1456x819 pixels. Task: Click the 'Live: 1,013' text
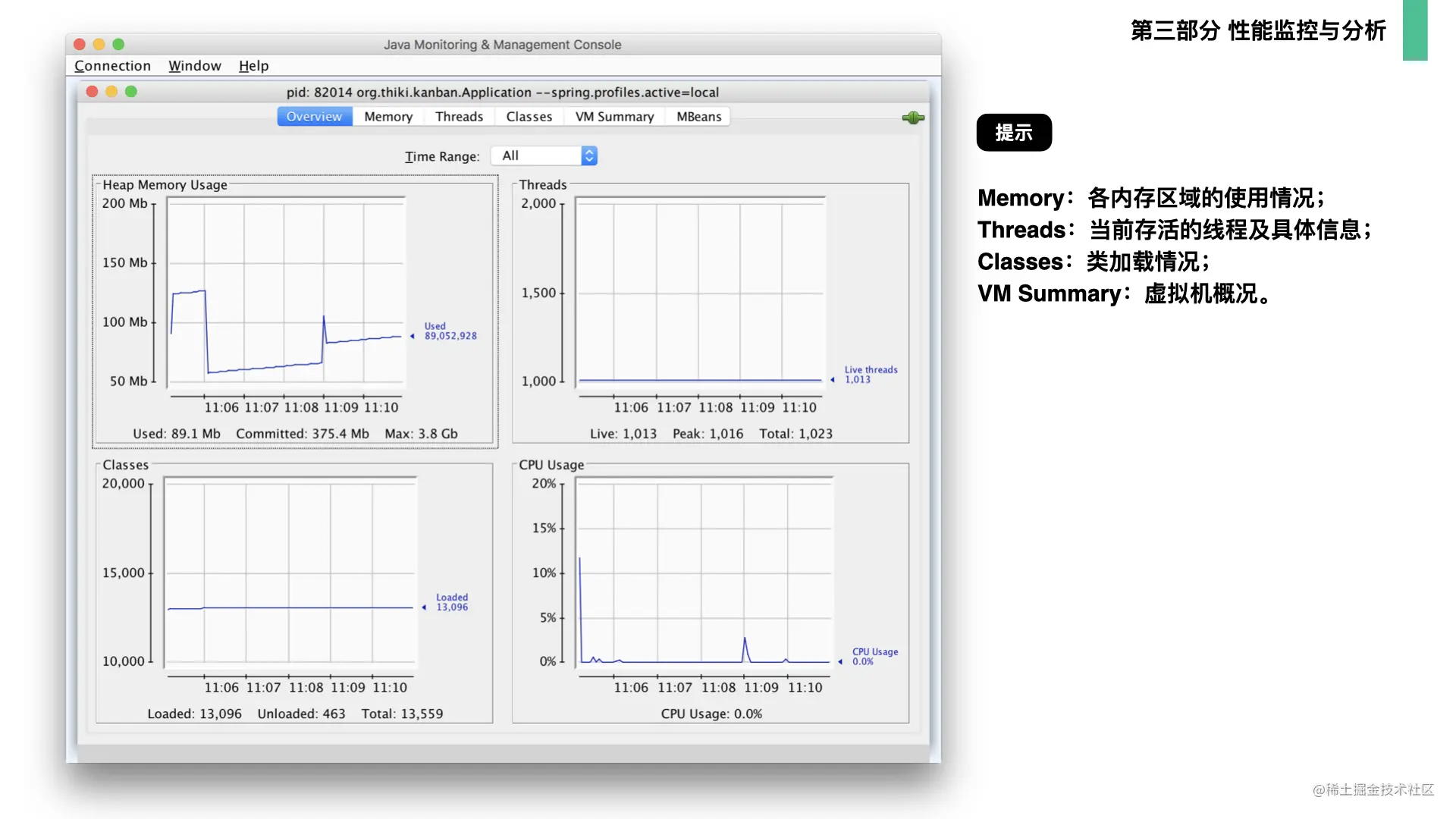tap(623, 434)
